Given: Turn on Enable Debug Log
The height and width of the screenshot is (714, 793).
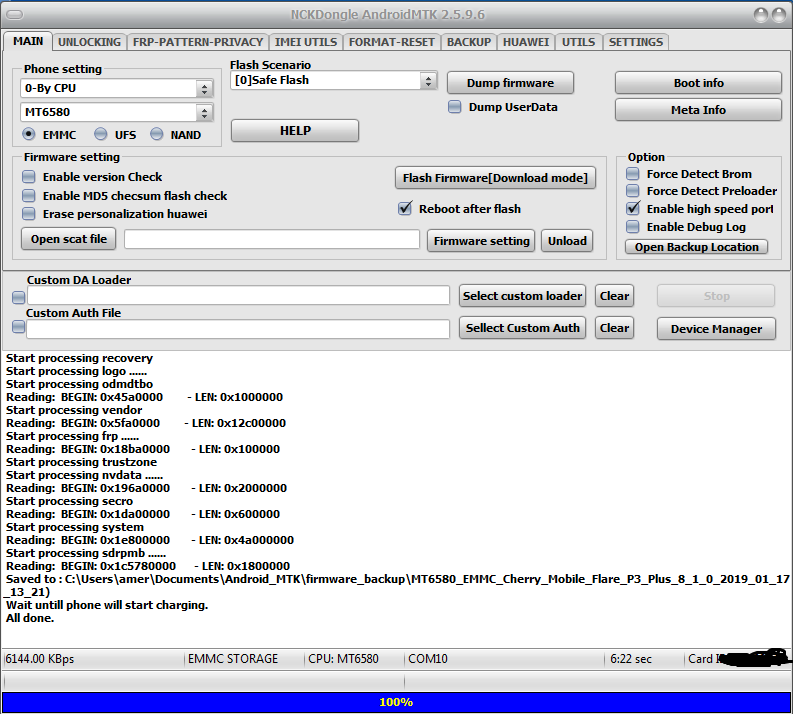Looking at the screenshot, I should (x=633, y=227).
